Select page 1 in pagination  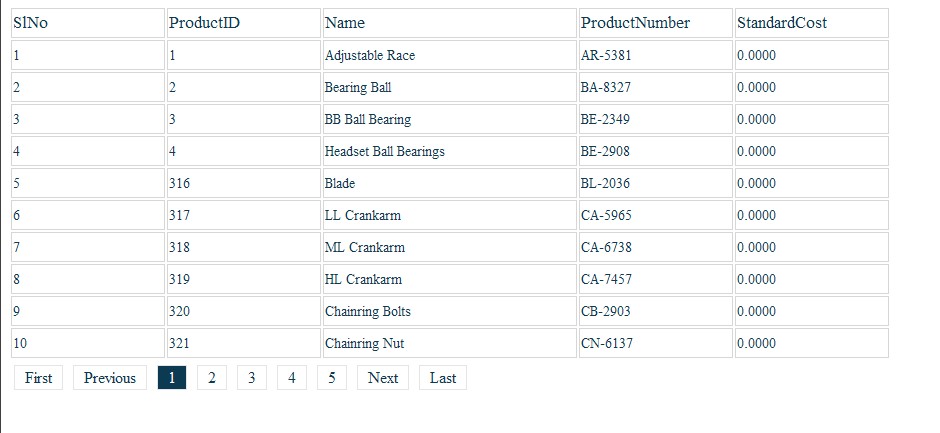click(x=172, y=378)
